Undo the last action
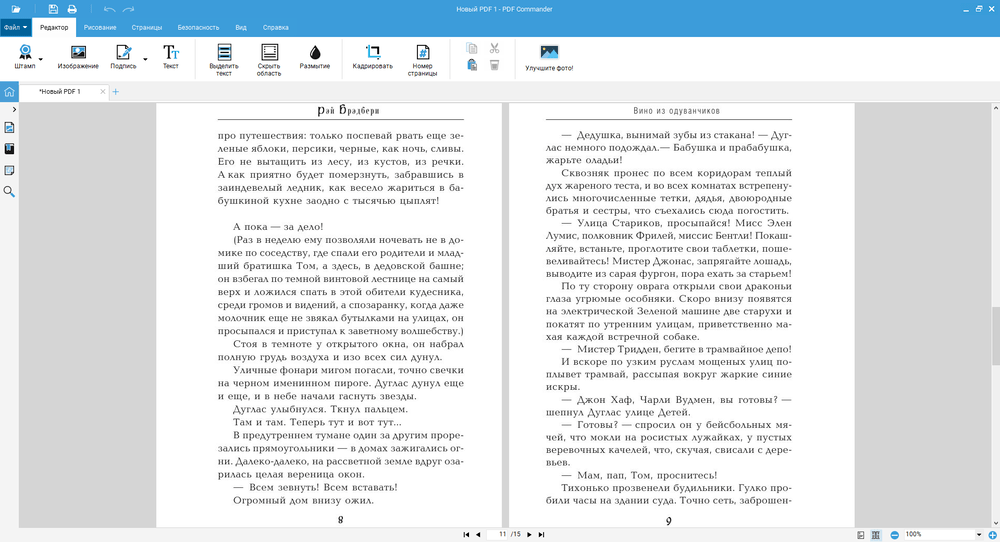The image size is (1000, 542). [x=109, y=9]
